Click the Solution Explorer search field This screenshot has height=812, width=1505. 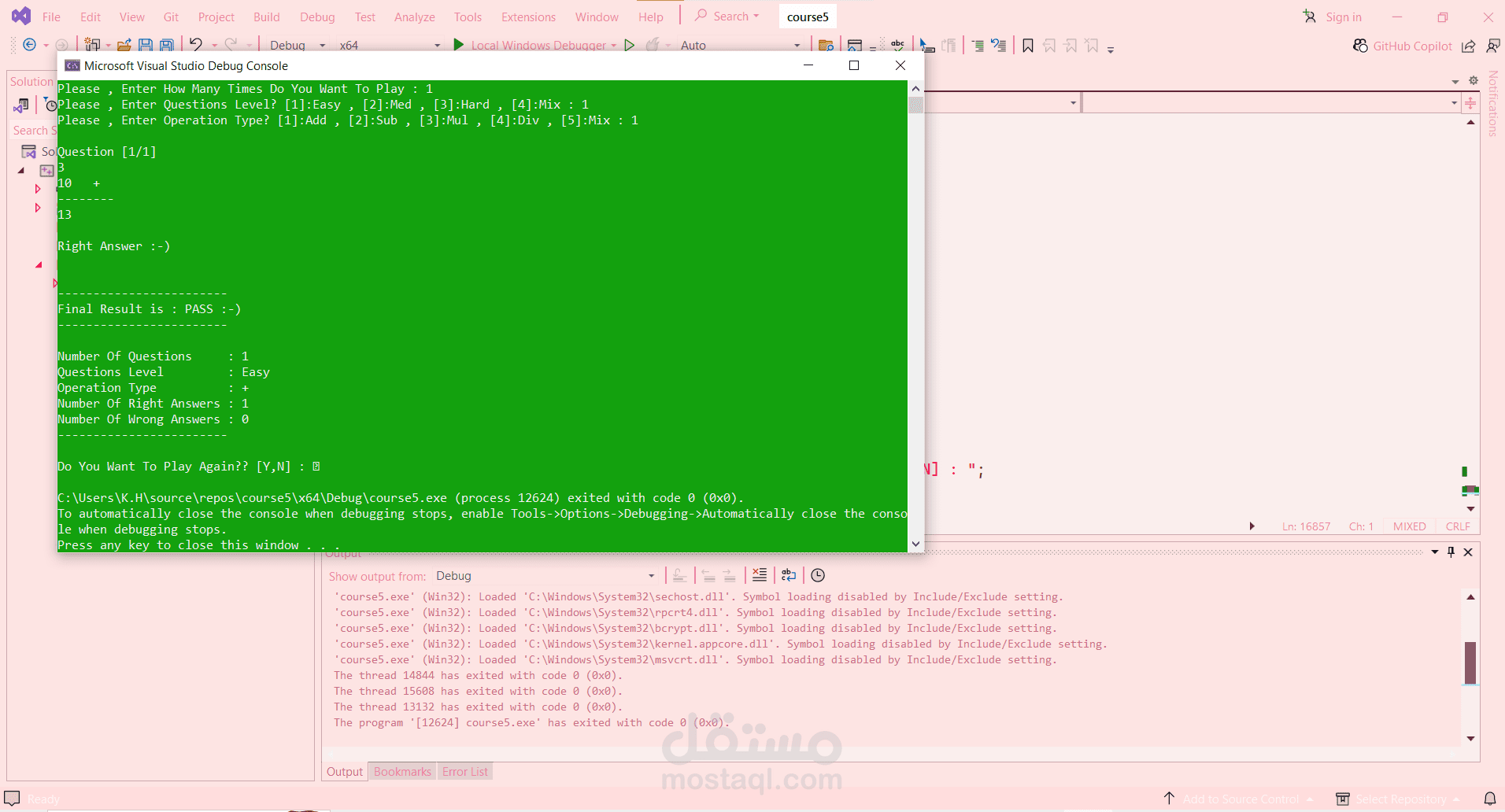click(x=32, y=131)
